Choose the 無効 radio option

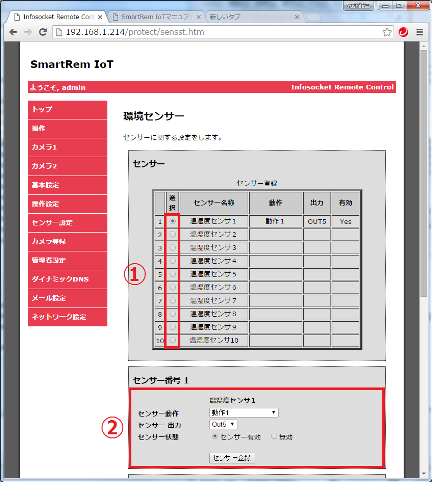tap(274, 436)
